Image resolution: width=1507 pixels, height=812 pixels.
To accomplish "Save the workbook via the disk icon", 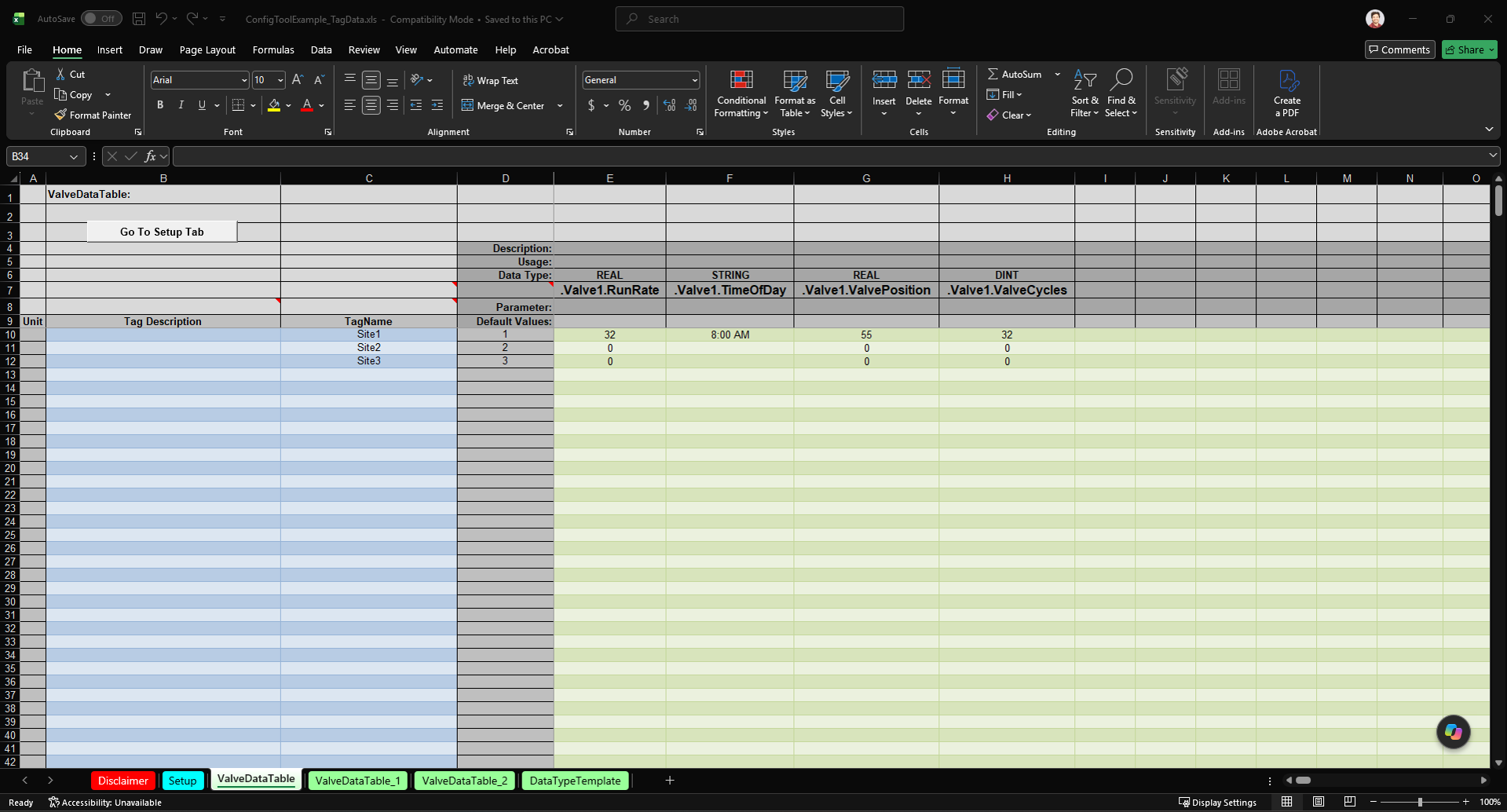I will [139, 19].
